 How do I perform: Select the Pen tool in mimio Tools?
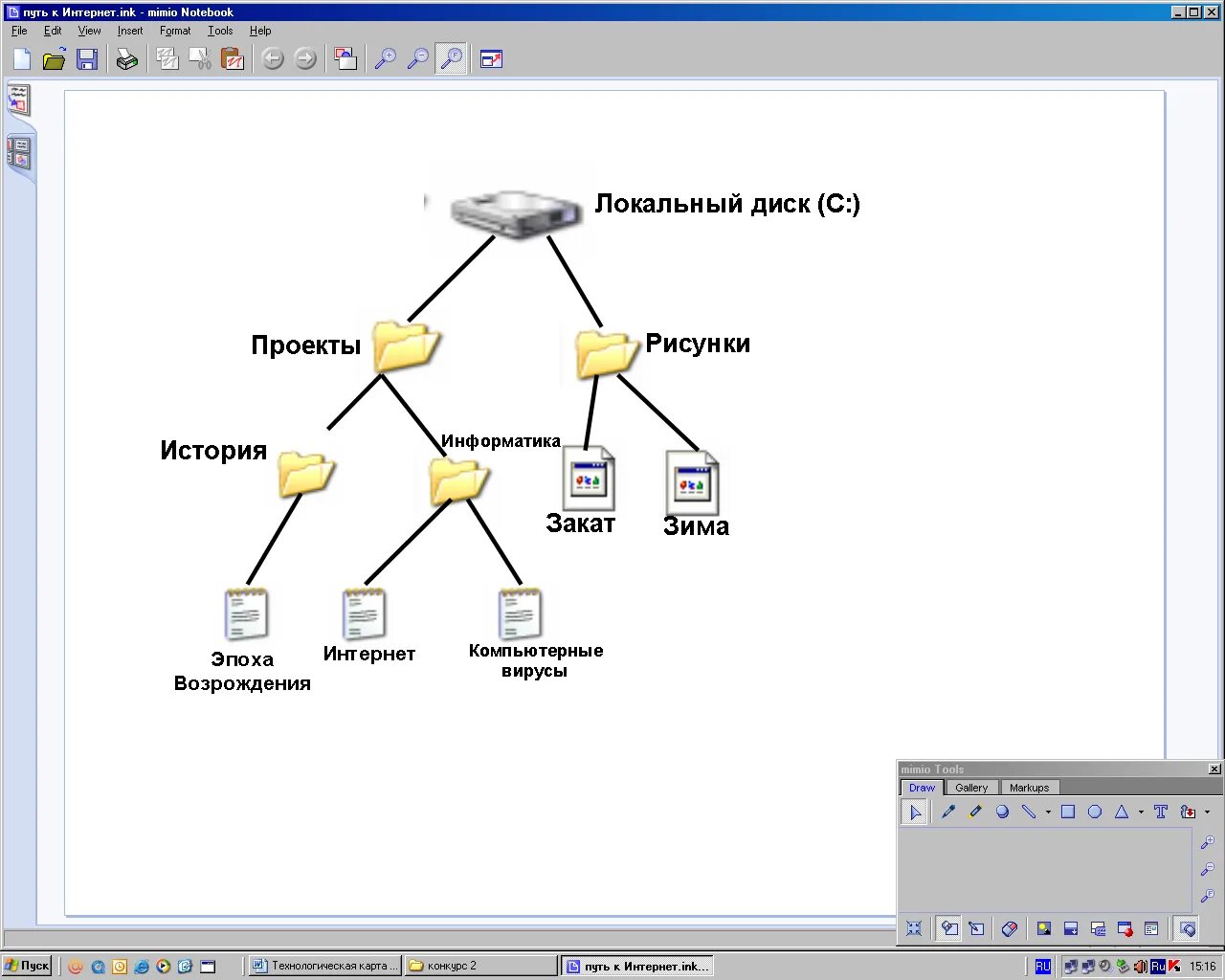tap(948, 812)
